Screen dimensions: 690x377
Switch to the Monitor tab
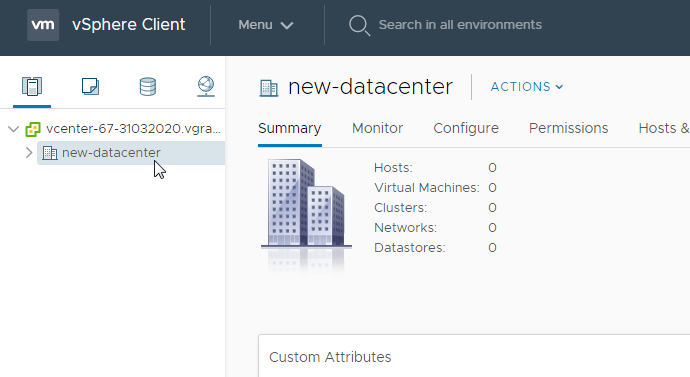(378, 128)
